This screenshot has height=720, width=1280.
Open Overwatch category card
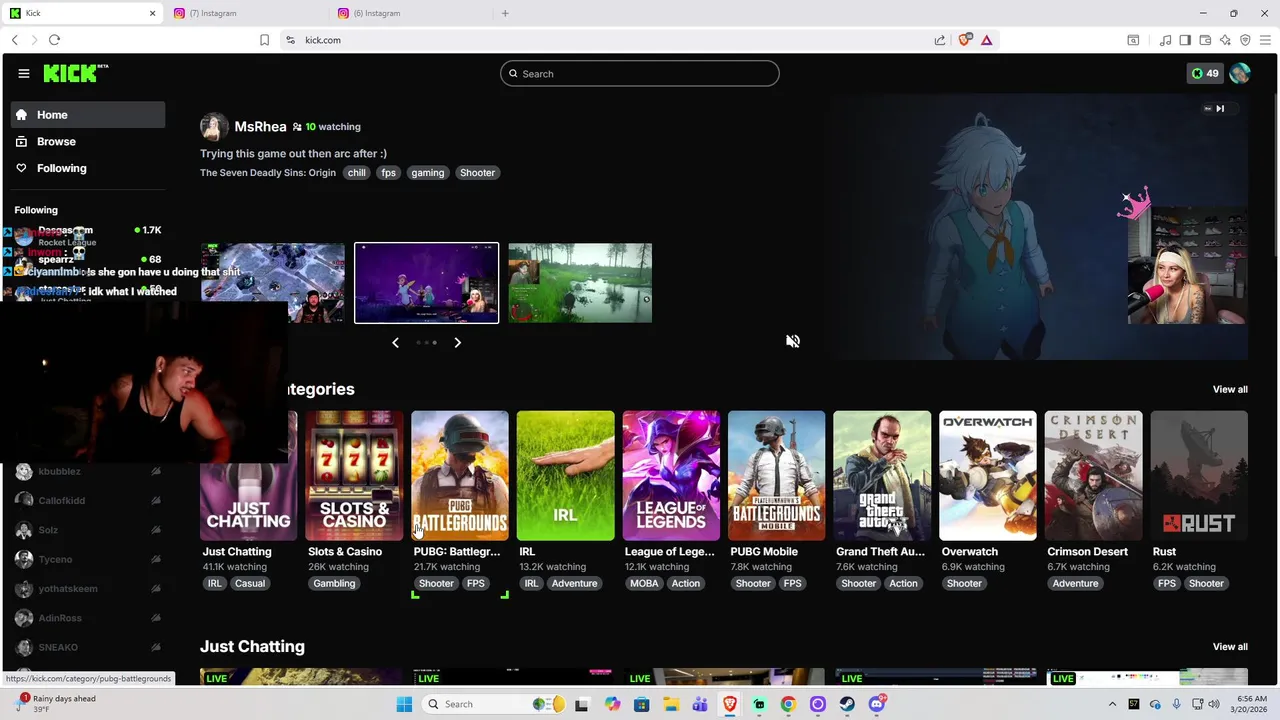988,476
